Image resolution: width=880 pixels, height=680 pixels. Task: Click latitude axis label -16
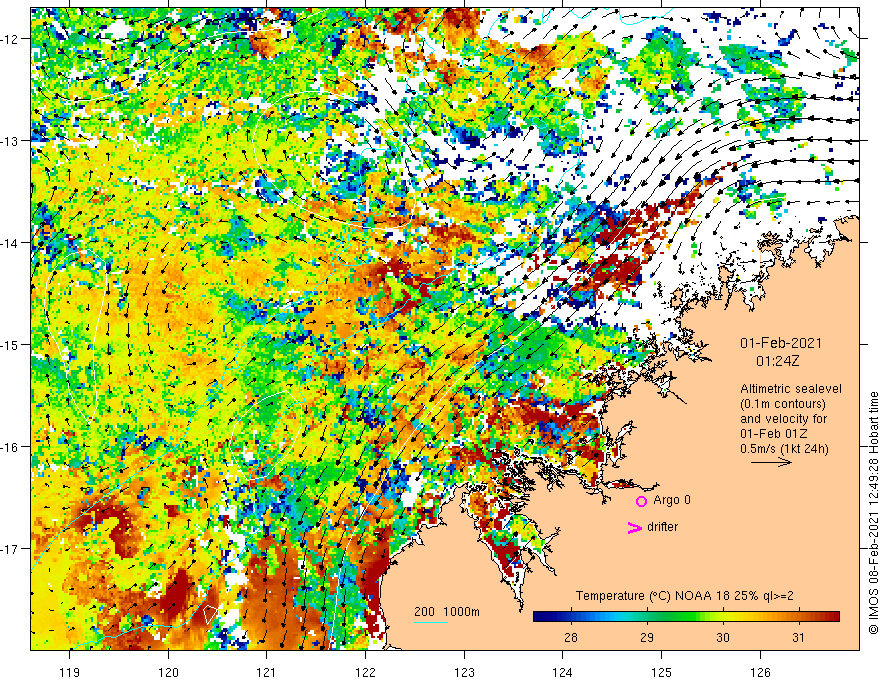(11, 447)
